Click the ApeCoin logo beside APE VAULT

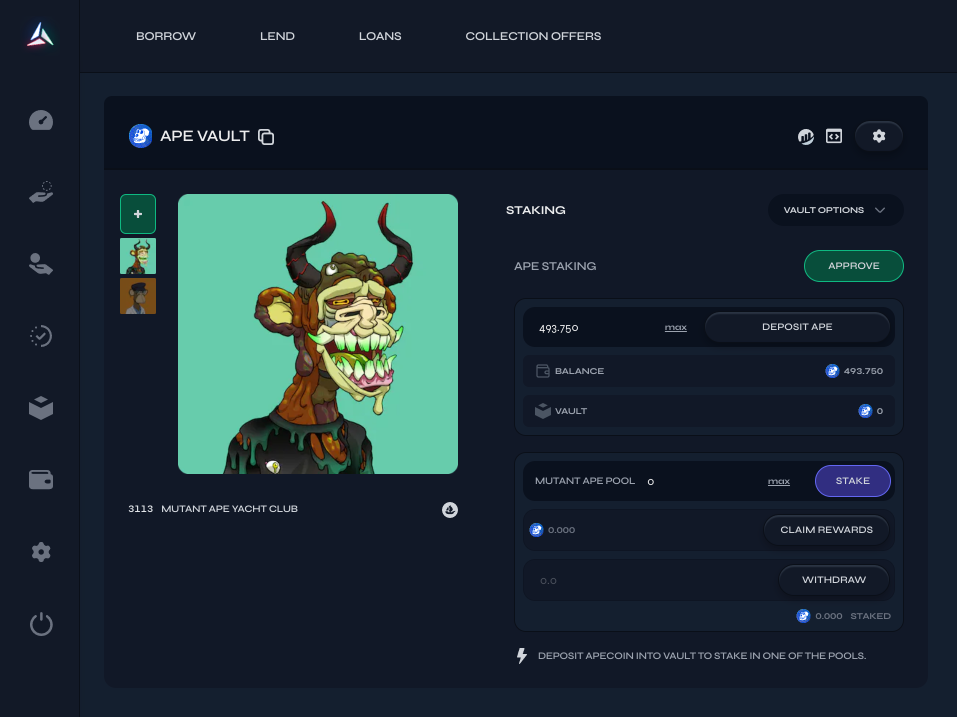(x=140, y=136)
